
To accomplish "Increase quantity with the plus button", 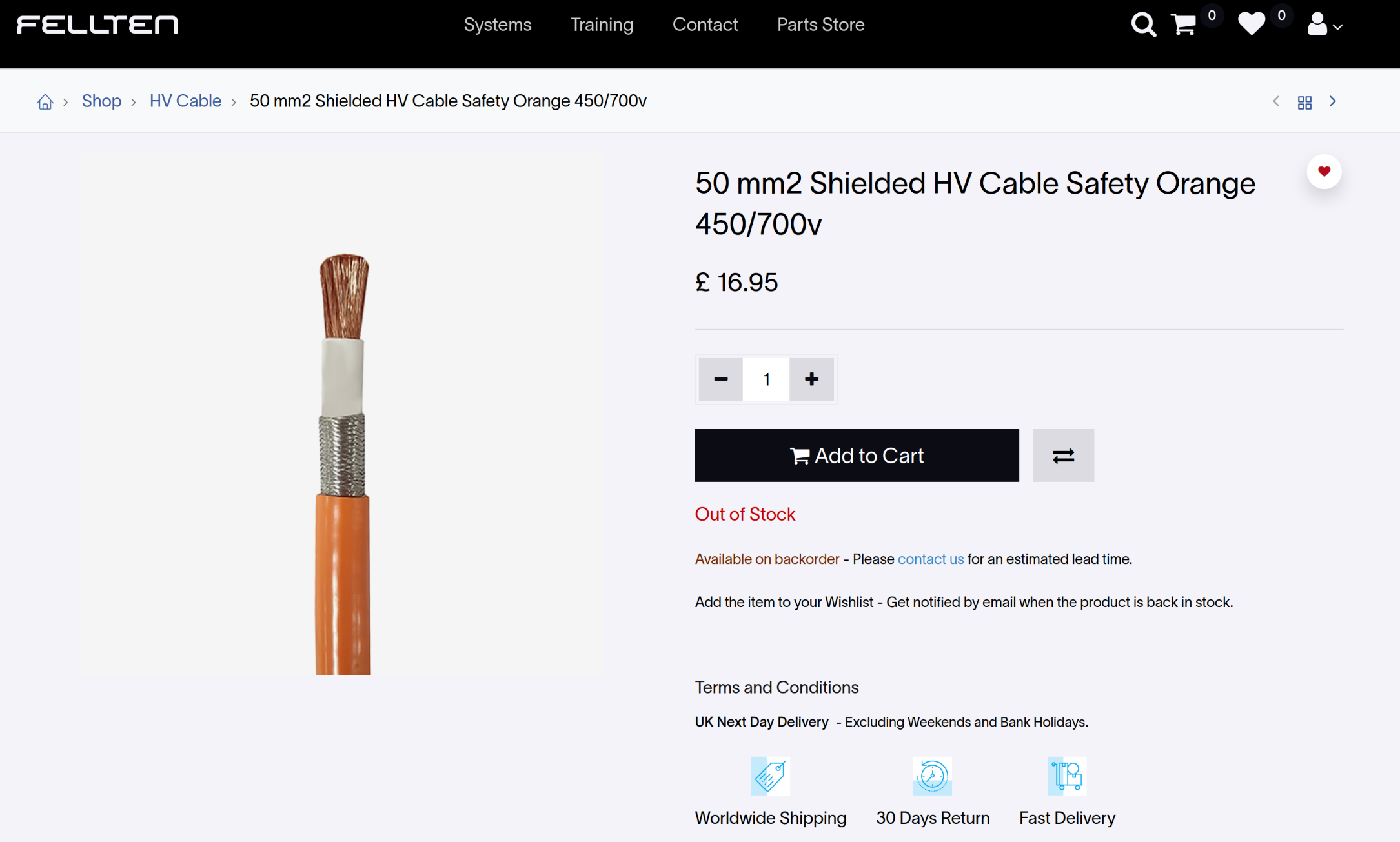I will 811,379.
